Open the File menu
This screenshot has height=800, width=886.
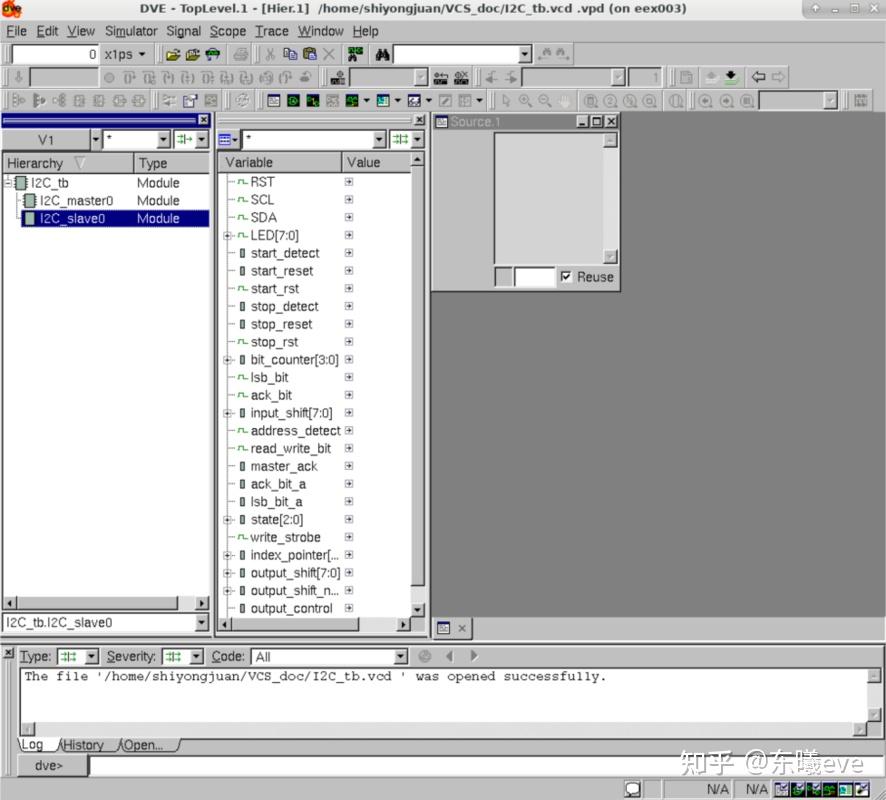[x=16, y=31]
